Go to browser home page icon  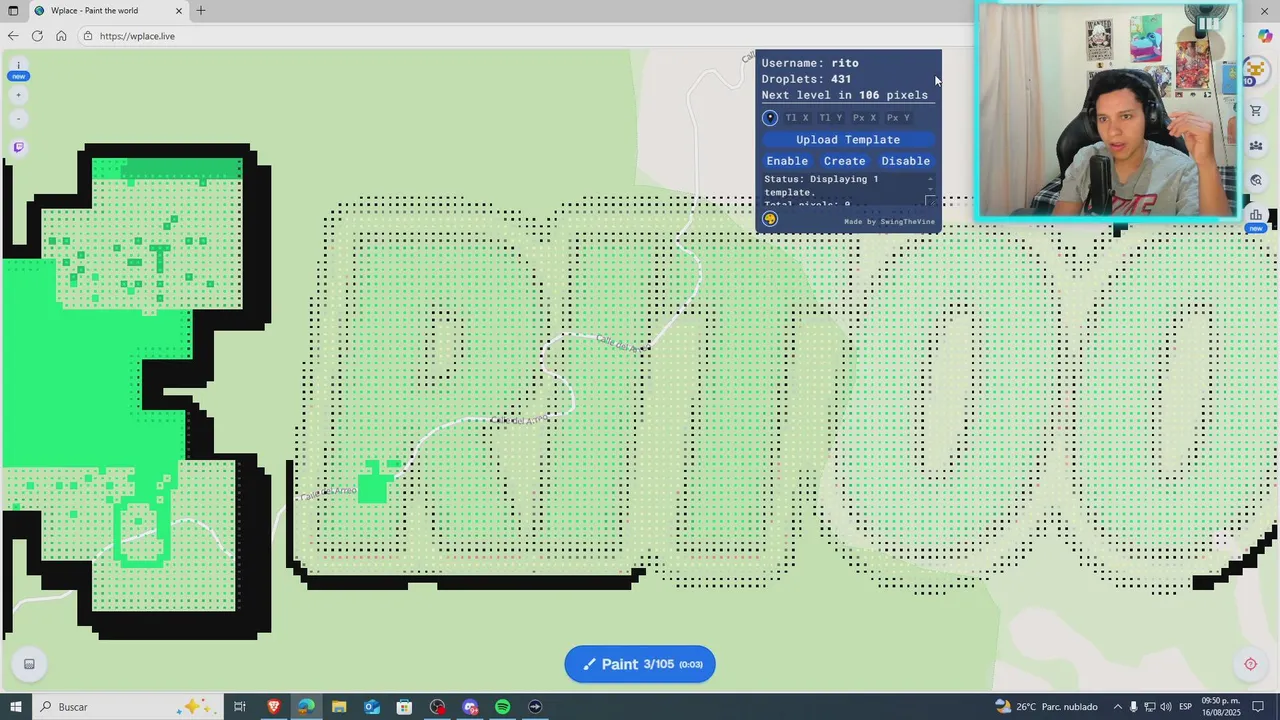click(61, 36)
